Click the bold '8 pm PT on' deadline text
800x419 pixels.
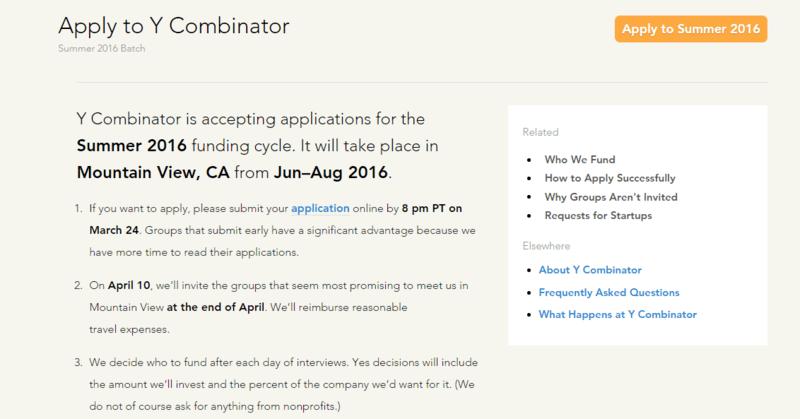[x=431, y=208]
